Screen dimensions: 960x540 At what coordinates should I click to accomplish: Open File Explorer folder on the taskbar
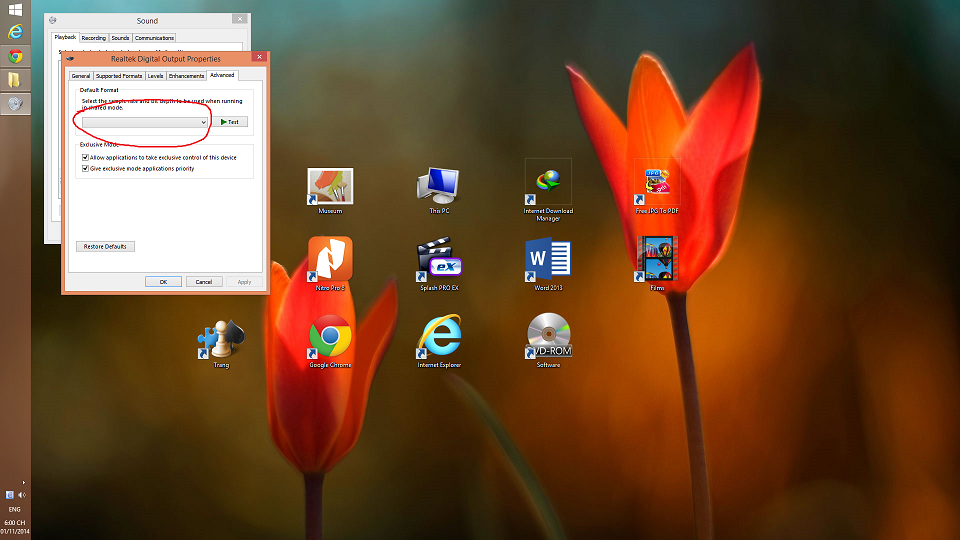coord(15,80)
